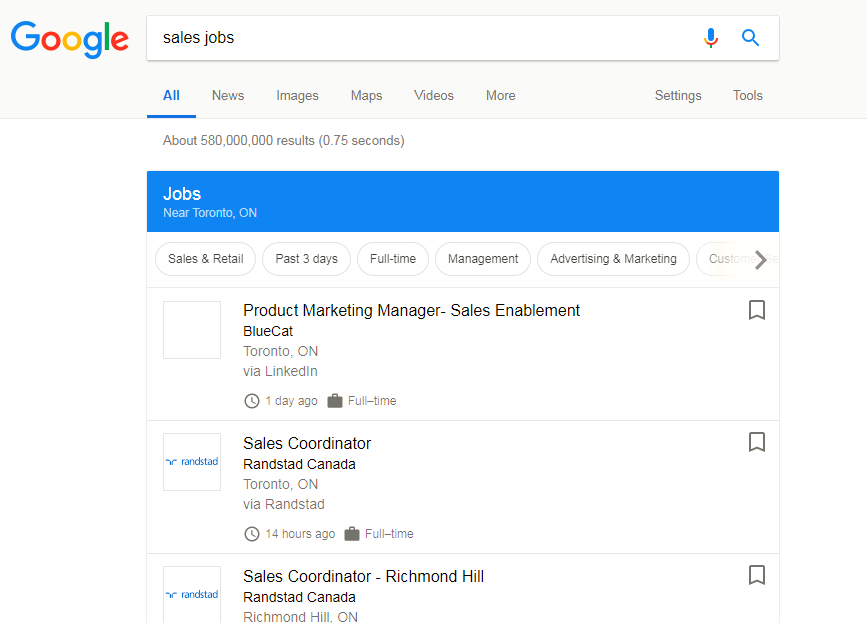The height and width of the screenshot is (623, 867).
Task: Click the blue magnifier search icon
Action: pyautogui.click(x=750, y=38)
